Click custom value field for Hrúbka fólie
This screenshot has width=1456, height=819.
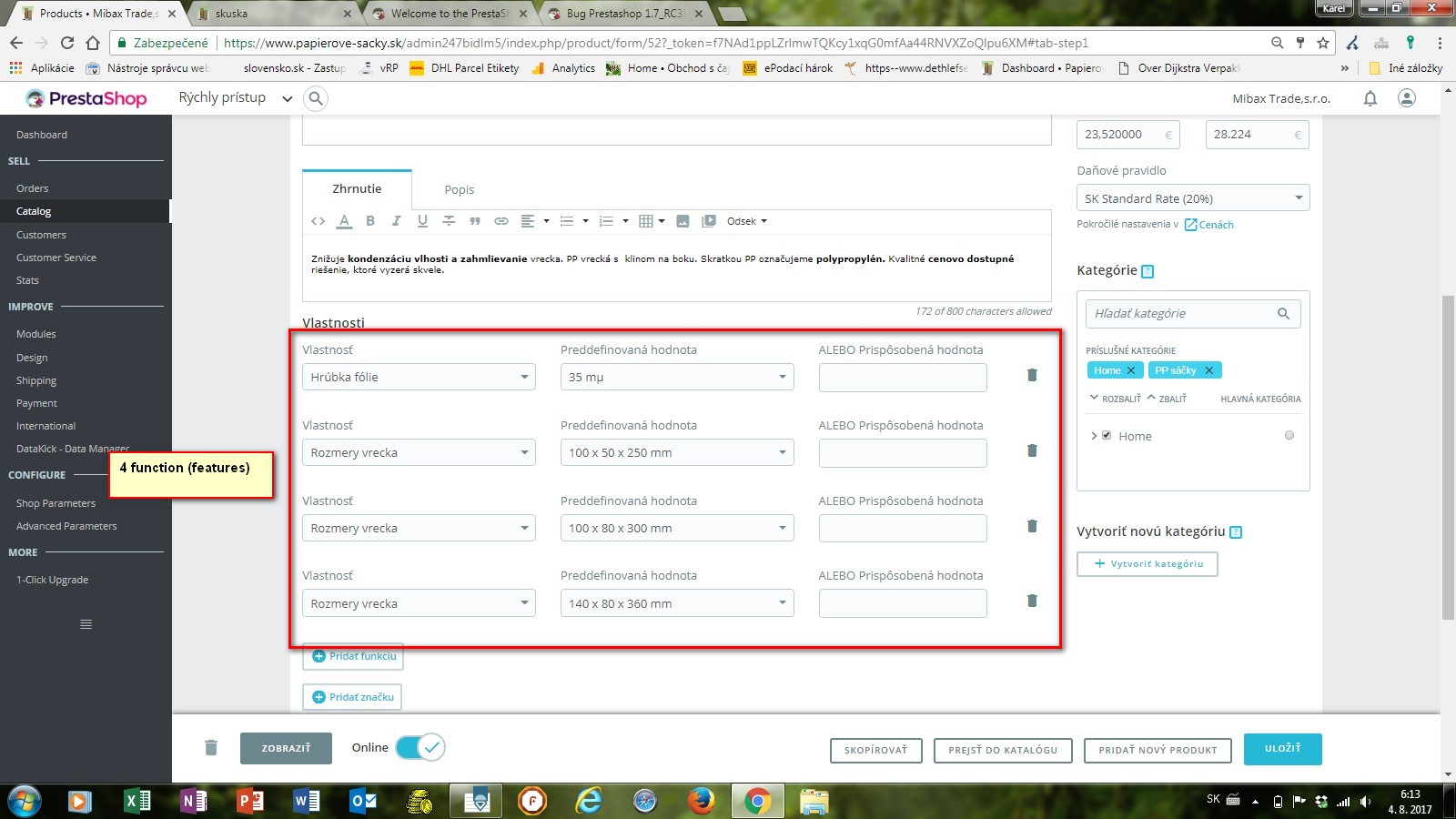click(903, 377)
